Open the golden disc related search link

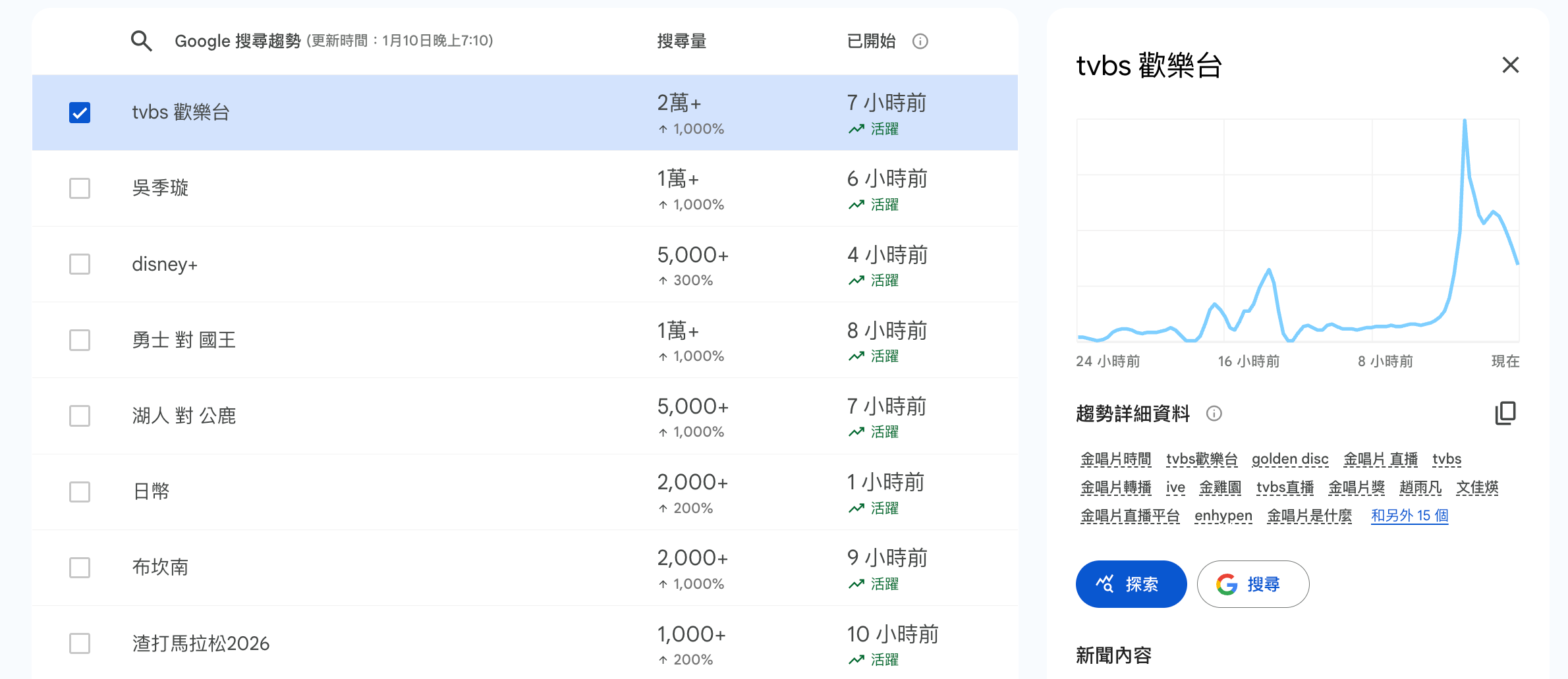click(1289, 459)
